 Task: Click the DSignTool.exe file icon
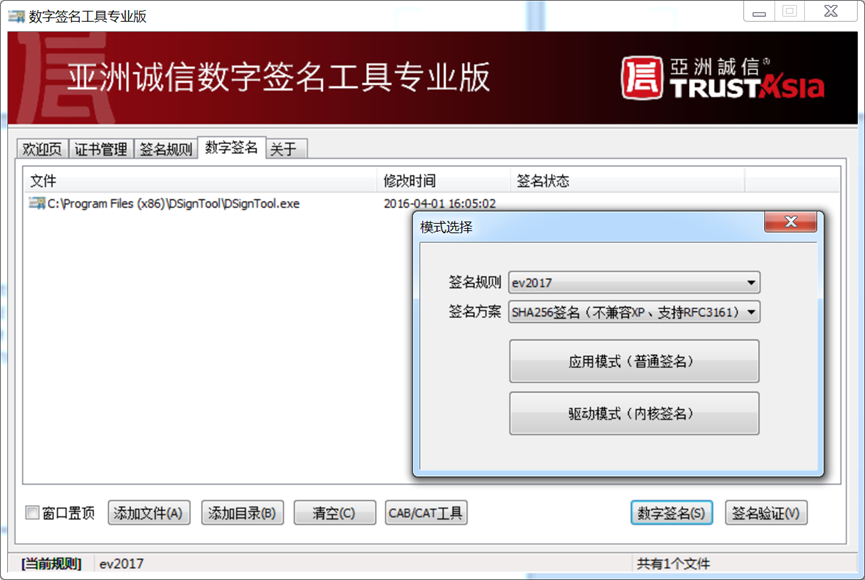38,204
